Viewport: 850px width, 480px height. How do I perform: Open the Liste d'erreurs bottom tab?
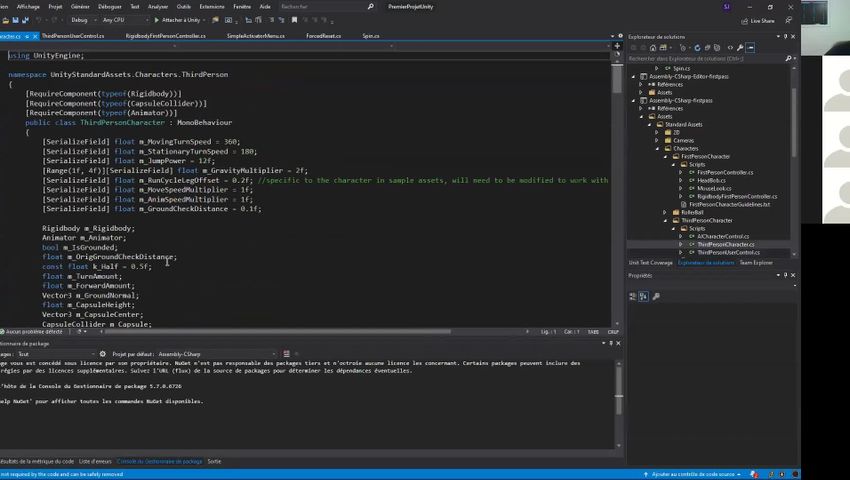pyautogui.click(x=95, y=461)
